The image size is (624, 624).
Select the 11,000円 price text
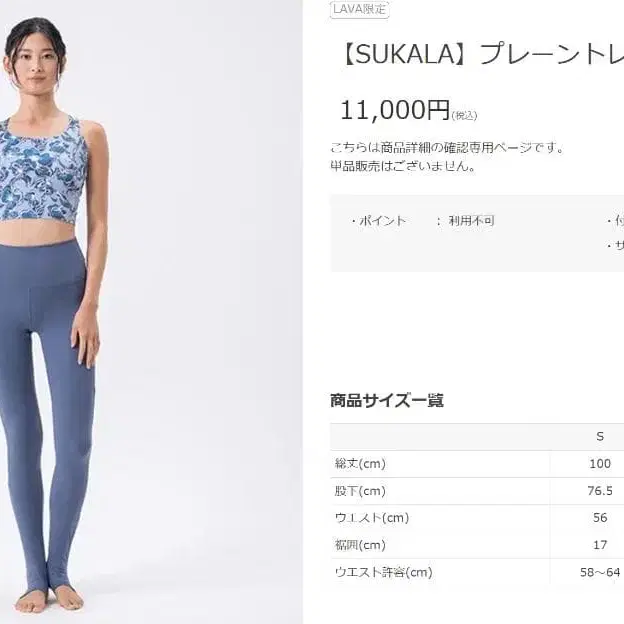(x=395, y=110)
